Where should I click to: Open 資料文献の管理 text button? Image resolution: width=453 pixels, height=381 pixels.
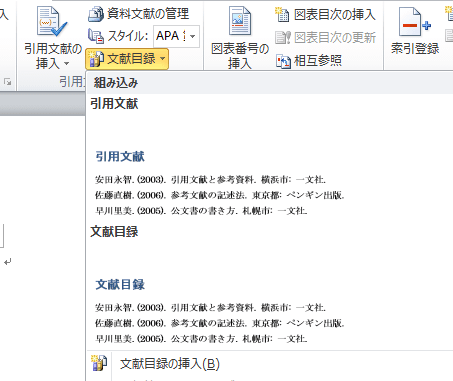tap(148, 14)
